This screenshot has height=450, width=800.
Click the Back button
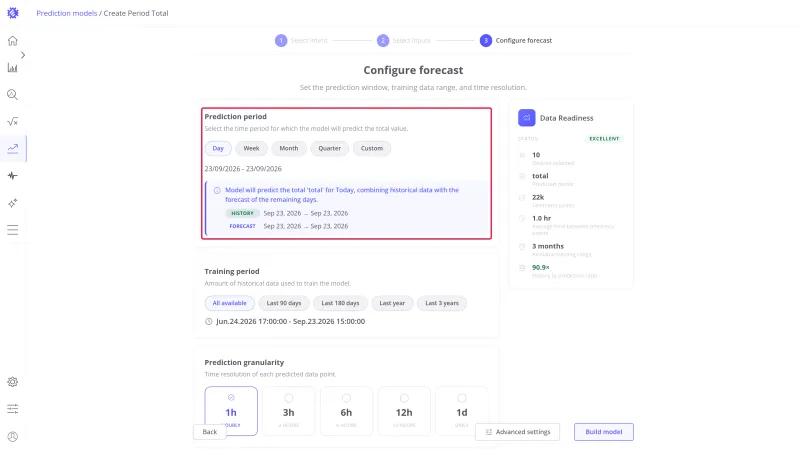pyautogui.click(x=210, y=432)
